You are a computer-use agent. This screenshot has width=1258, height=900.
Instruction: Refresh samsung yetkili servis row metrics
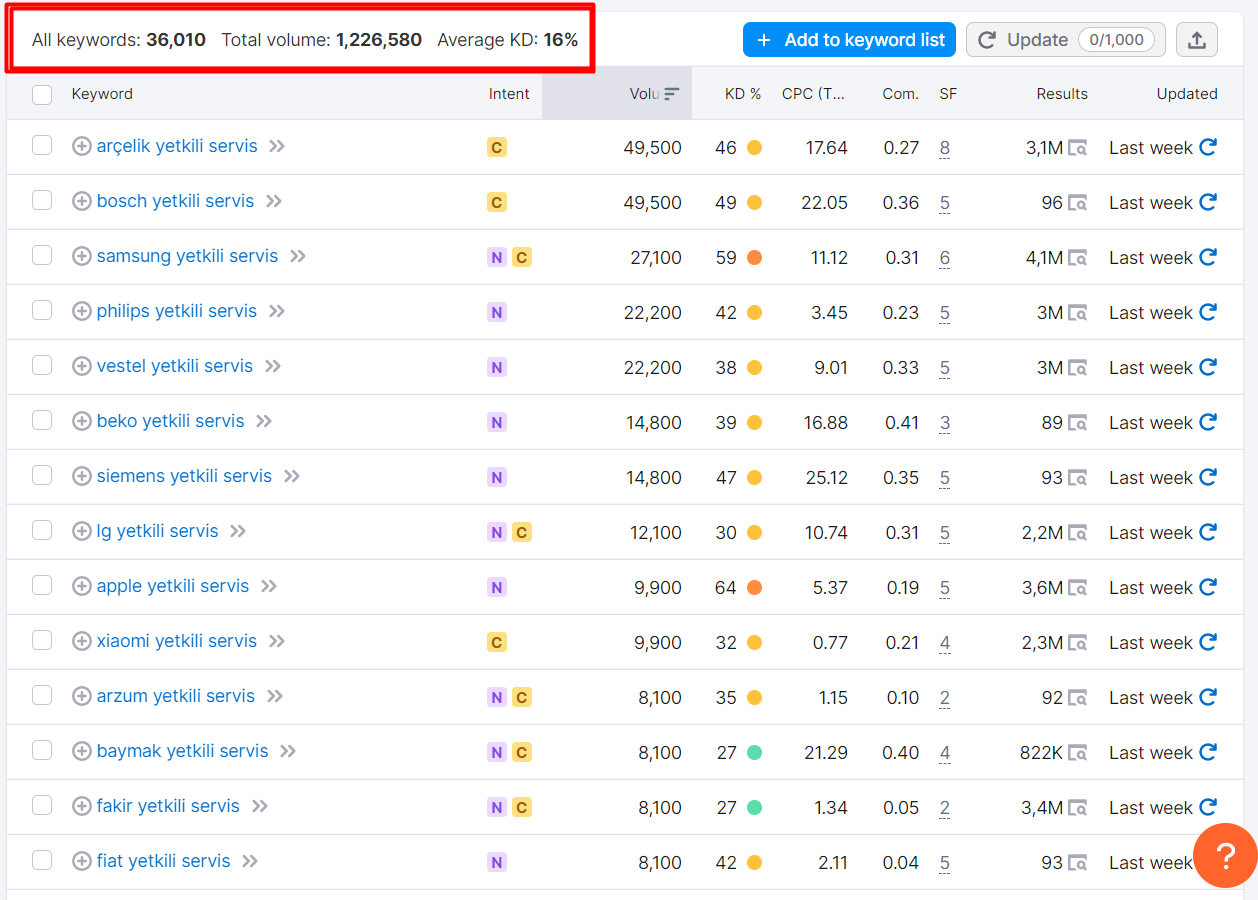click(1208, 257)
